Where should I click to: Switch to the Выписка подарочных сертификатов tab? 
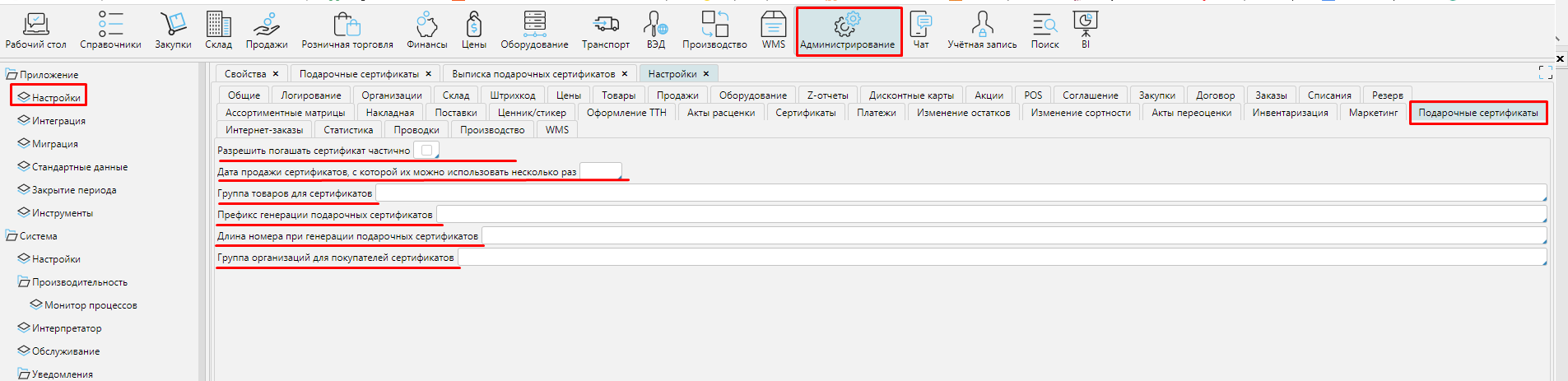tap(533, 74)
